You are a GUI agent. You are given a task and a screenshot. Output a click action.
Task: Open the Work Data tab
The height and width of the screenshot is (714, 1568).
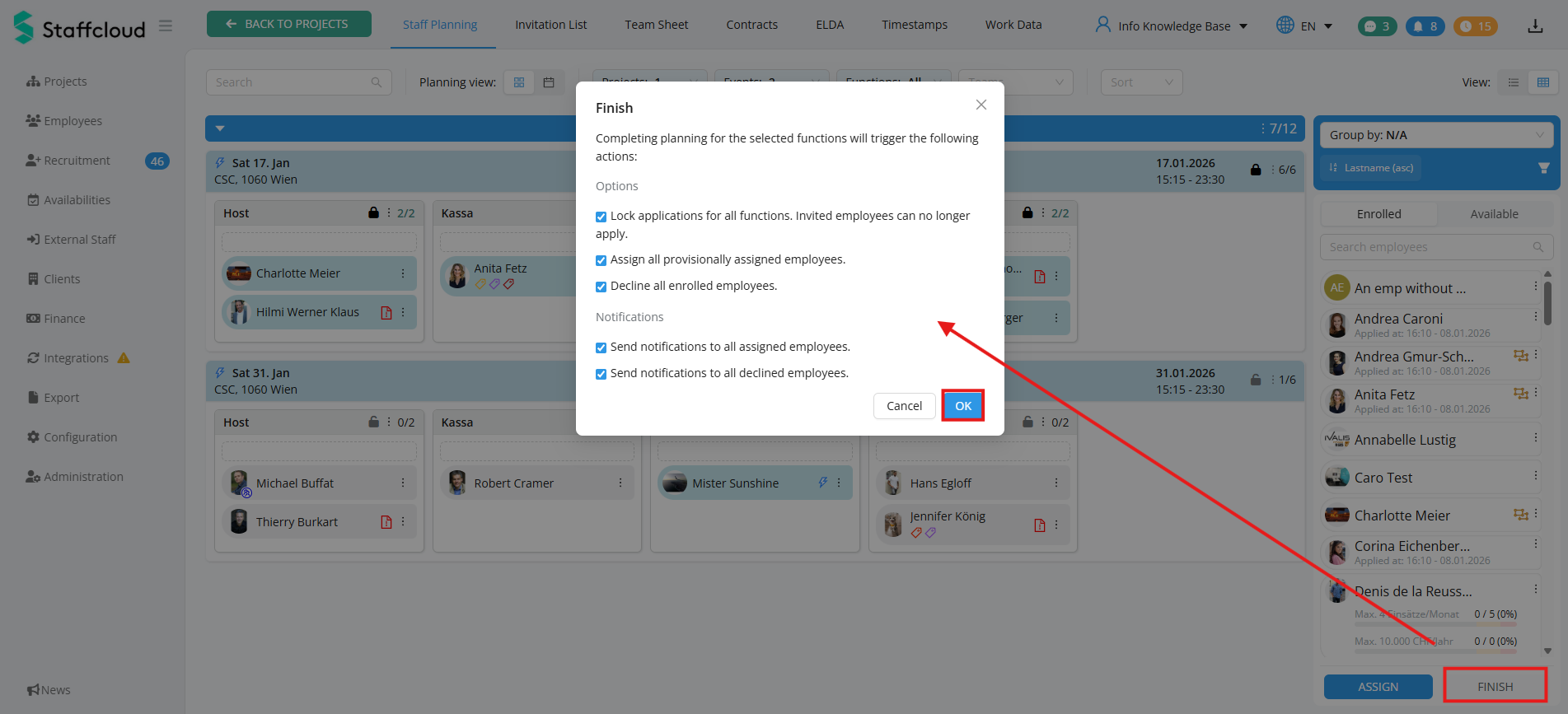coord(1013,25)
